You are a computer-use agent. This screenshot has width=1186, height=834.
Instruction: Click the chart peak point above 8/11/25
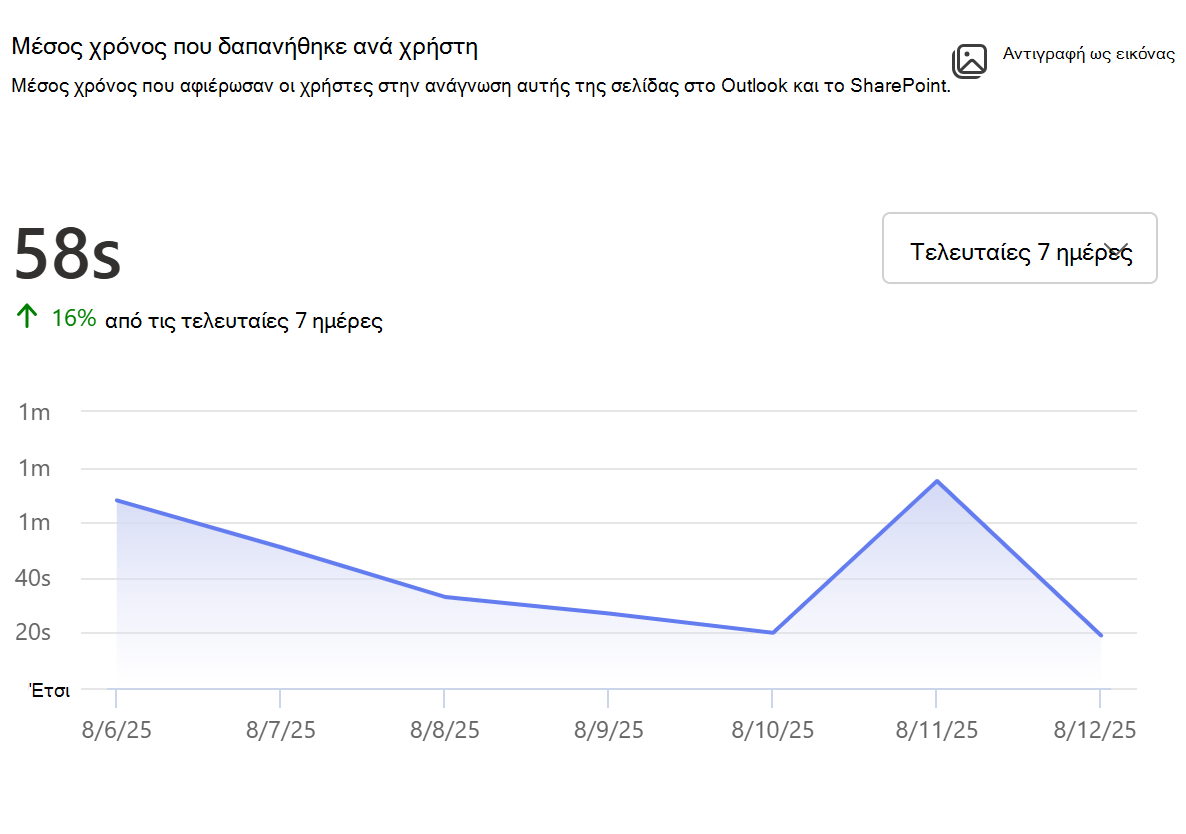click(x=936, y=481)
